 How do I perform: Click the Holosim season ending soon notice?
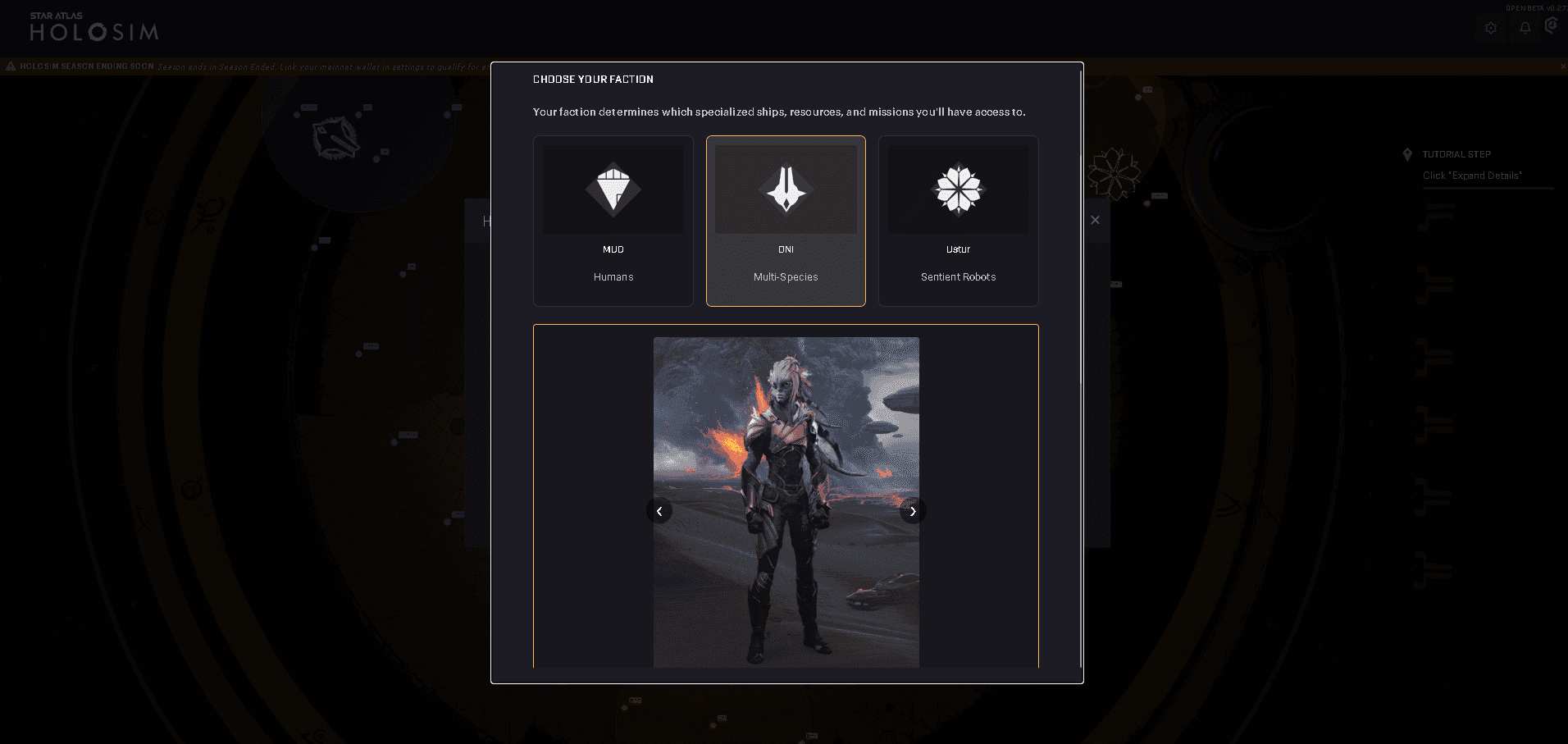coord(87,66)
